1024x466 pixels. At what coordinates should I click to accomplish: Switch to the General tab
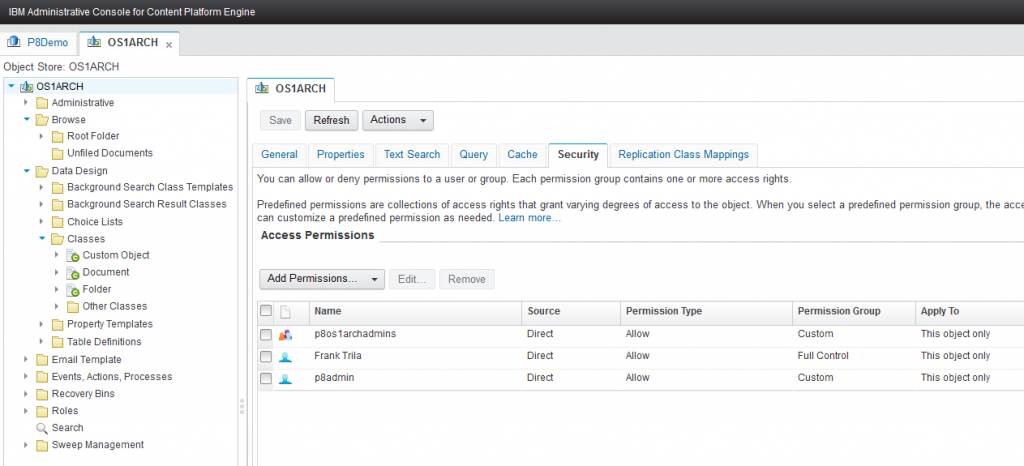(279, 155)
